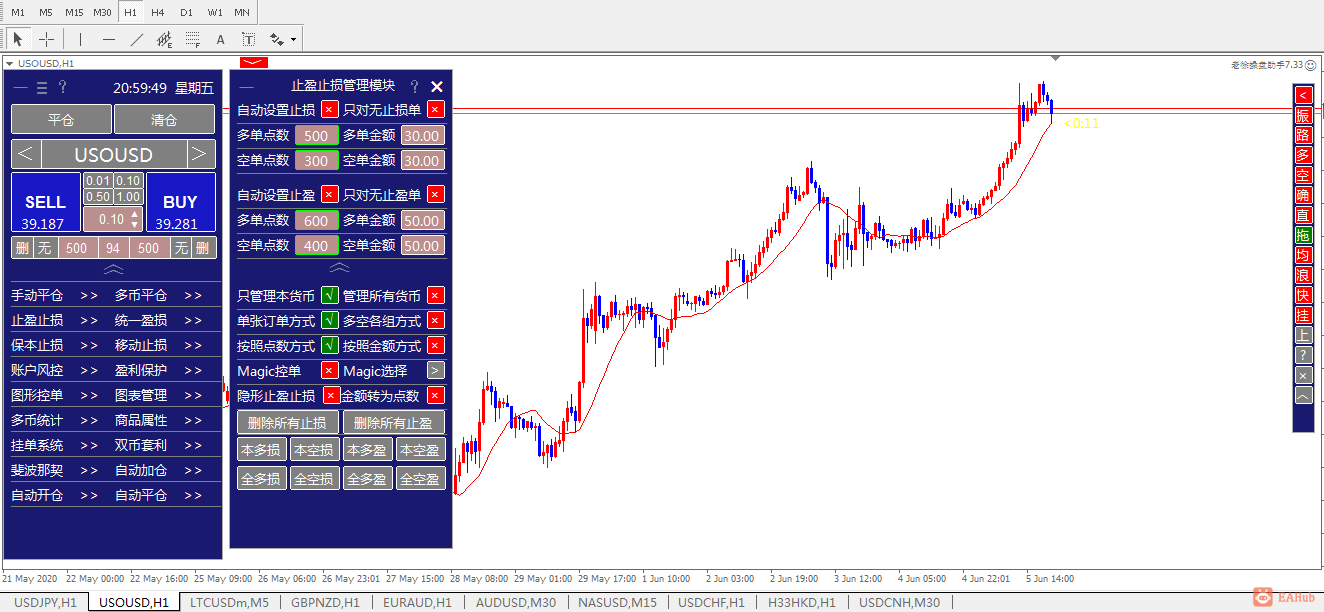This screenshot has width=1324, height=612.
Task: Close the 止盈止损管理模块 panel
Action: coord(436,87)
